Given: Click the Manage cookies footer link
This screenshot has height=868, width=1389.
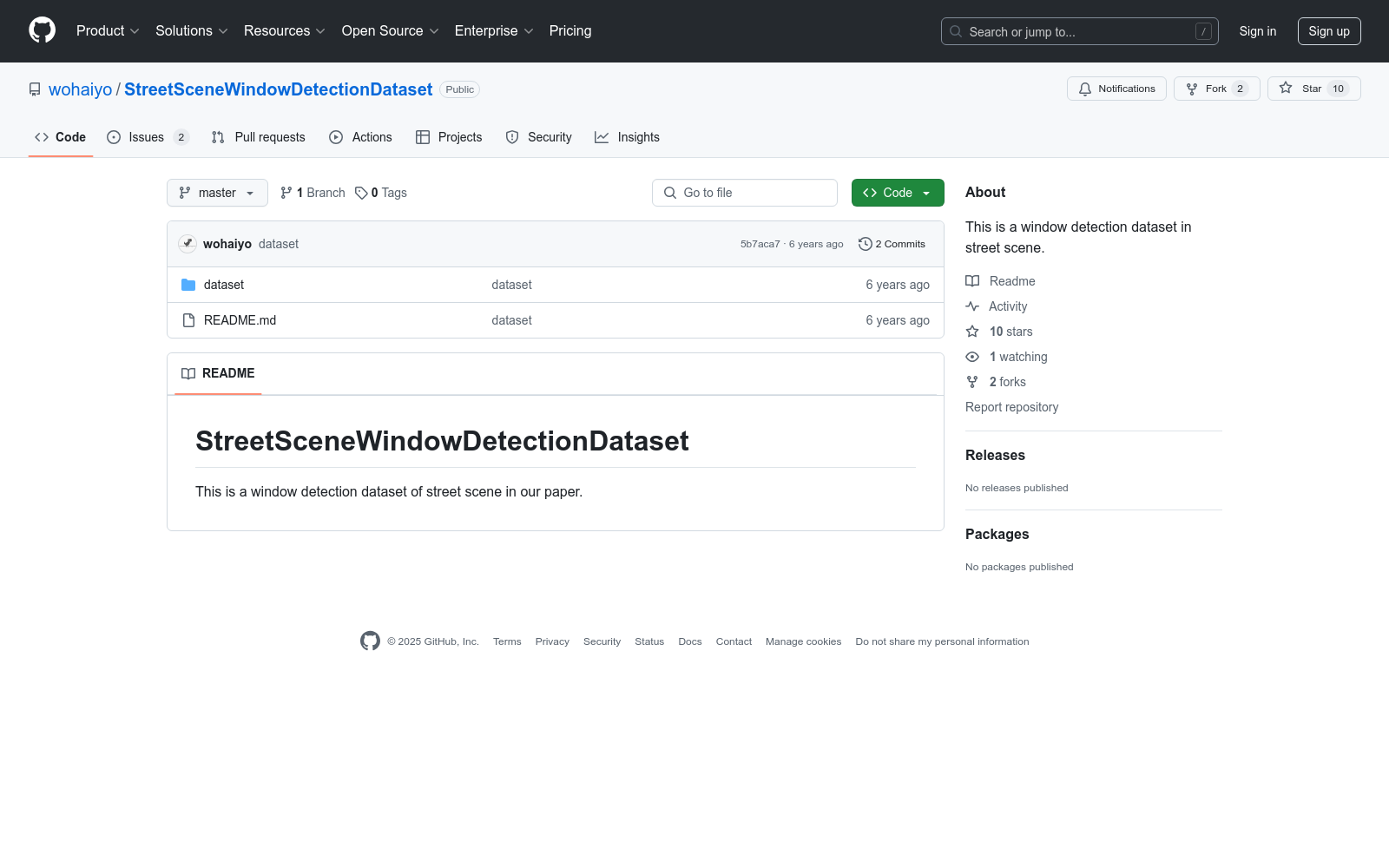Looking at the screenshot, I should (x=804, y=641).
